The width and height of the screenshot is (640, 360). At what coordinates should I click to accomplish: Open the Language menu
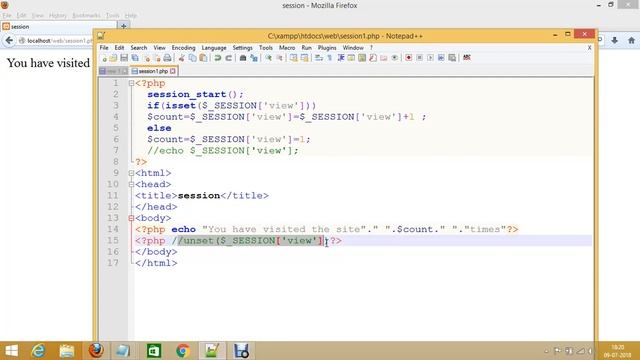(214, 48)
